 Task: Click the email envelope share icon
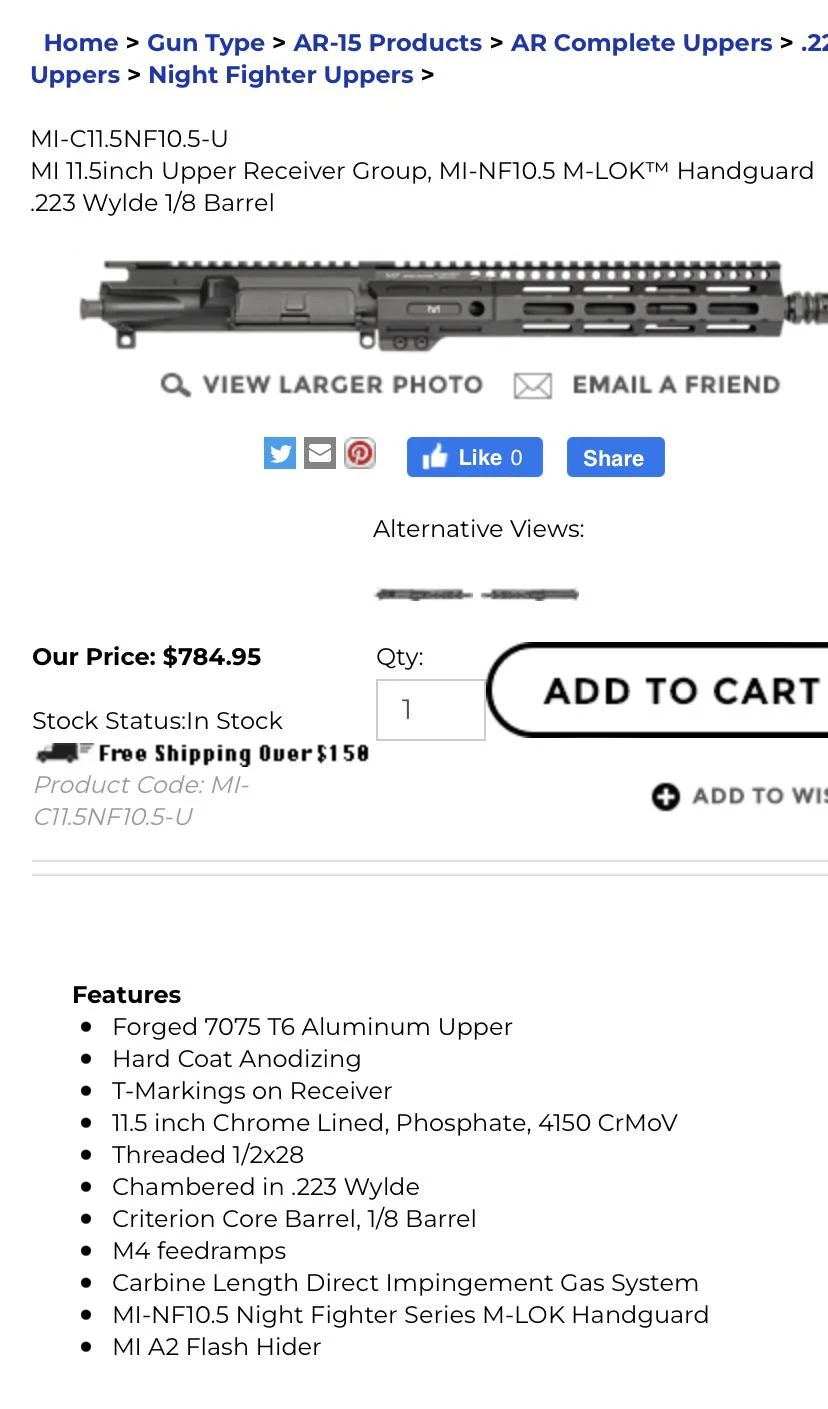[320, 453]
